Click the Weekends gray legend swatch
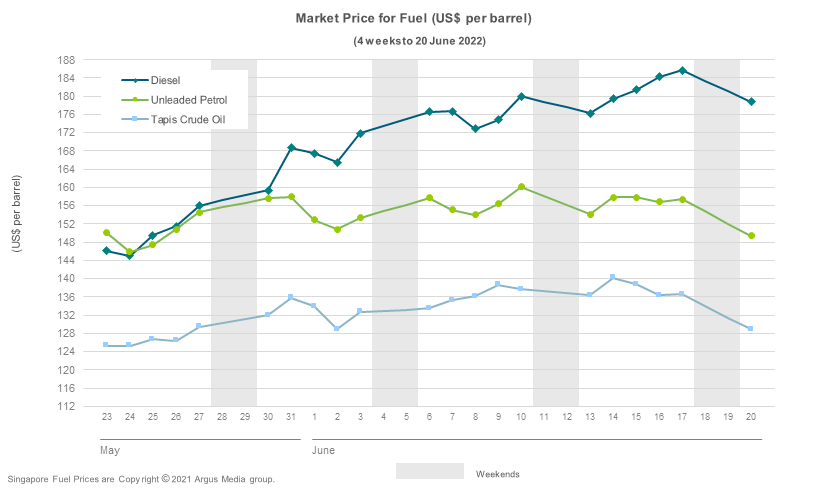The height and width of the screenshot is (494, 829). 429,471
